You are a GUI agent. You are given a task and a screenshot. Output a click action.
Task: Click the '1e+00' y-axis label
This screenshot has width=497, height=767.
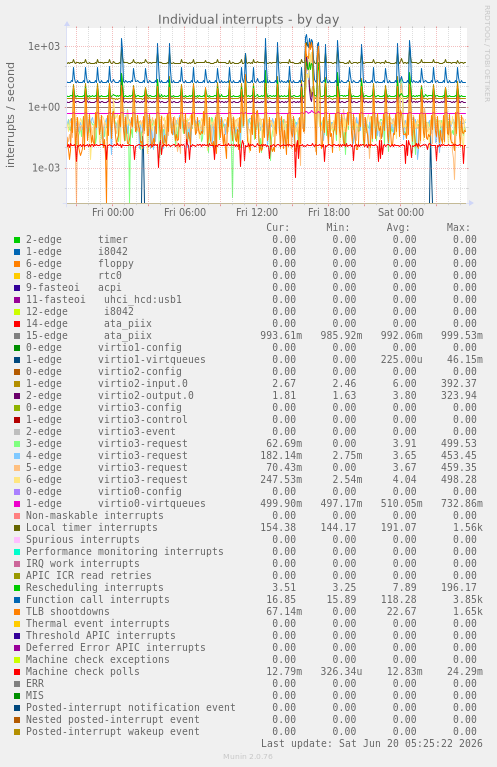(x=44, y=107)
